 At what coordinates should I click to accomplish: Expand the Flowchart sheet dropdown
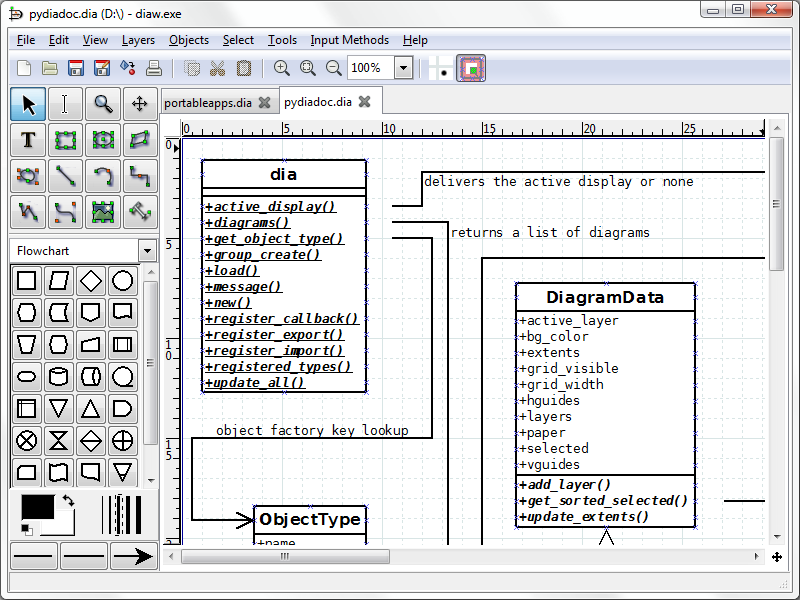coord(147,251)
